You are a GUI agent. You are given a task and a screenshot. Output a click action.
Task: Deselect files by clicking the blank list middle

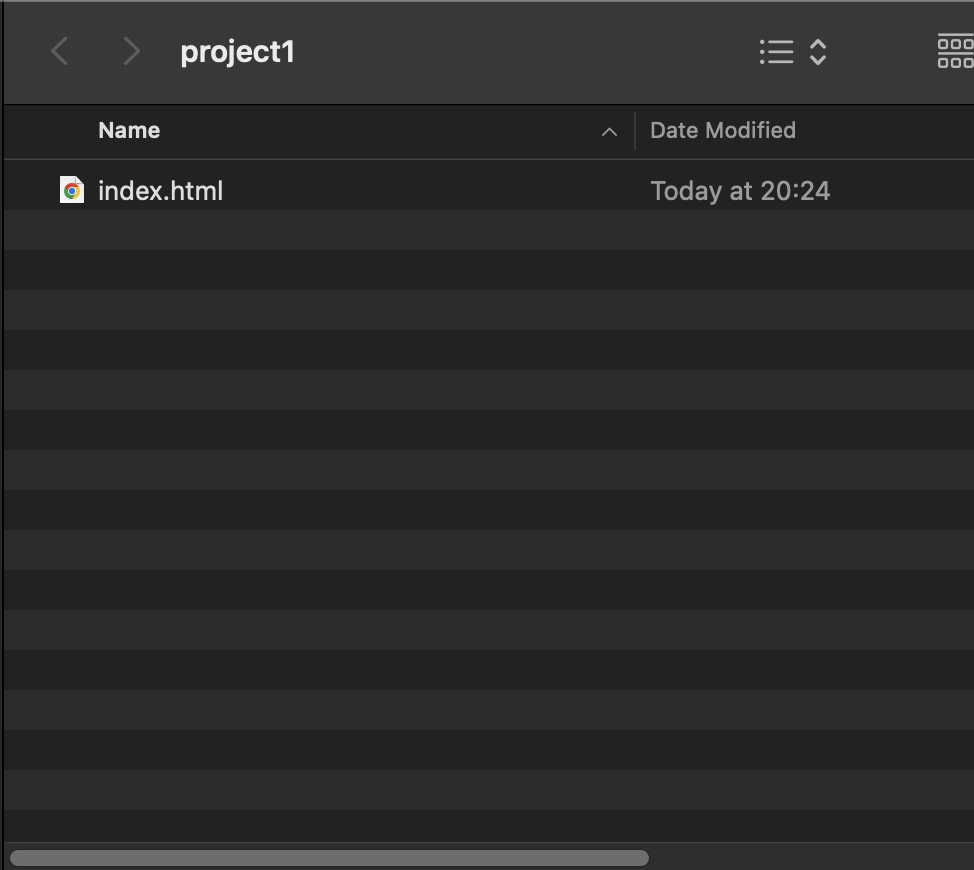489,510
